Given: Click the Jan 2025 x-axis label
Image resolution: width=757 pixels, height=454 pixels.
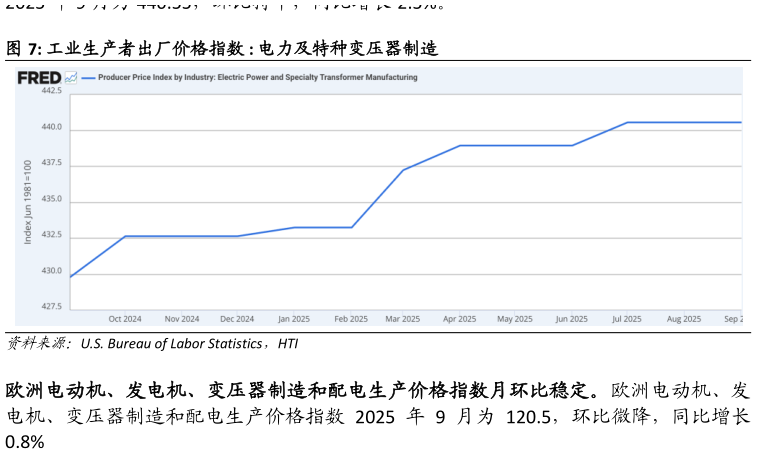Looking at the screenshot, I should [x=294, y=319].
